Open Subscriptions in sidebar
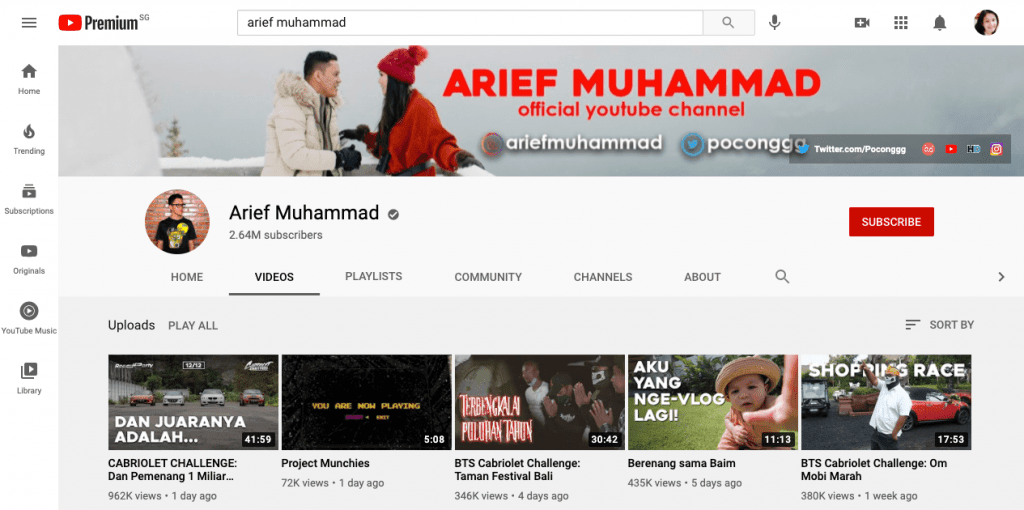 click(x=29, y=199)
